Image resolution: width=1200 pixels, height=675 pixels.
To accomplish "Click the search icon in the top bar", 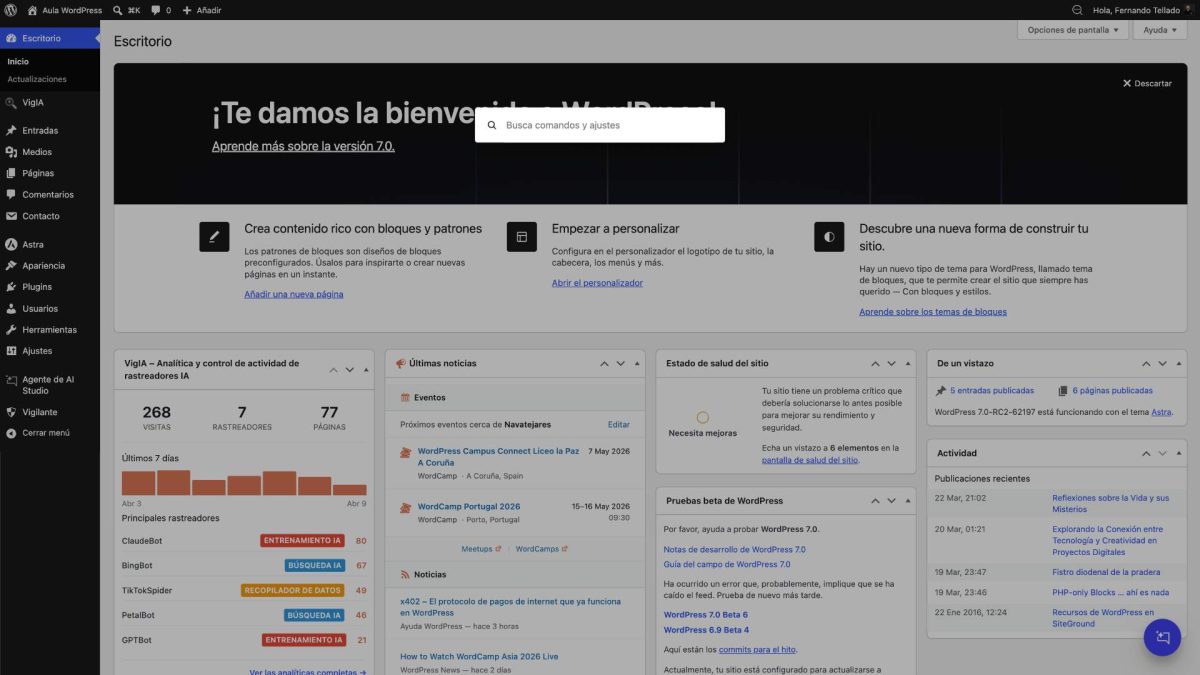I will click(119, 10).
